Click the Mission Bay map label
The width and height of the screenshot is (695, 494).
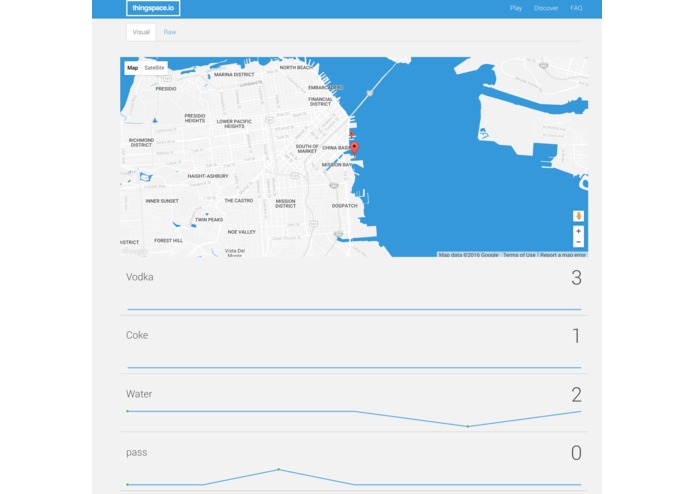337,164
